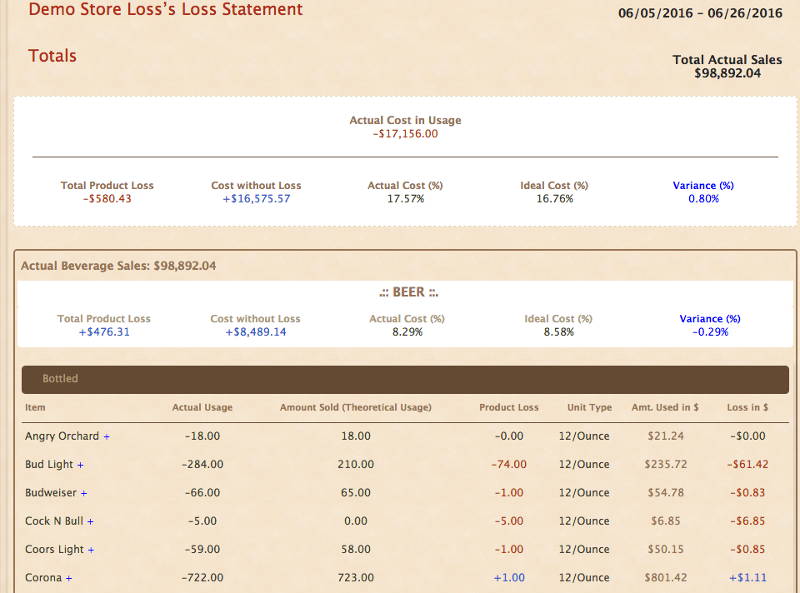Click BEER Cost without Loss +$8,489.14
800x593 pixels.
(256, 332)
